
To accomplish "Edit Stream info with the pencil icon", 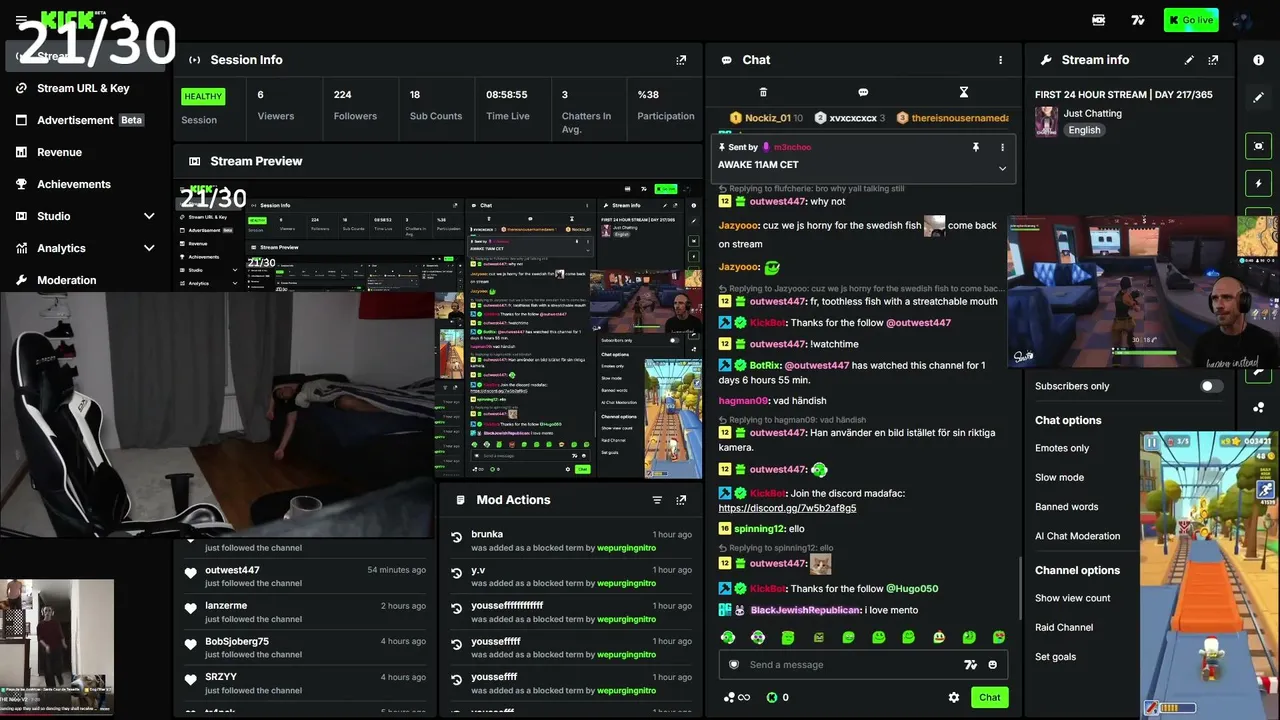I will 1189,60.
